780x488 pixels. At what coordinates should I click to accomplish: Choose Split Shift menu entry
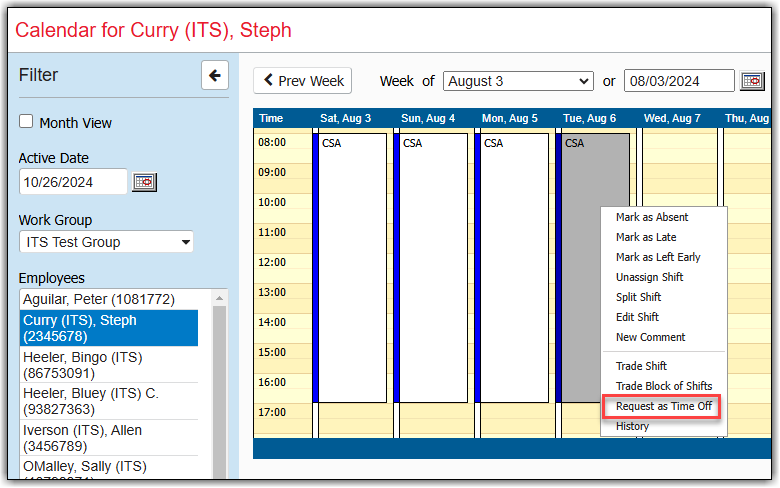[x=638, y=297]
